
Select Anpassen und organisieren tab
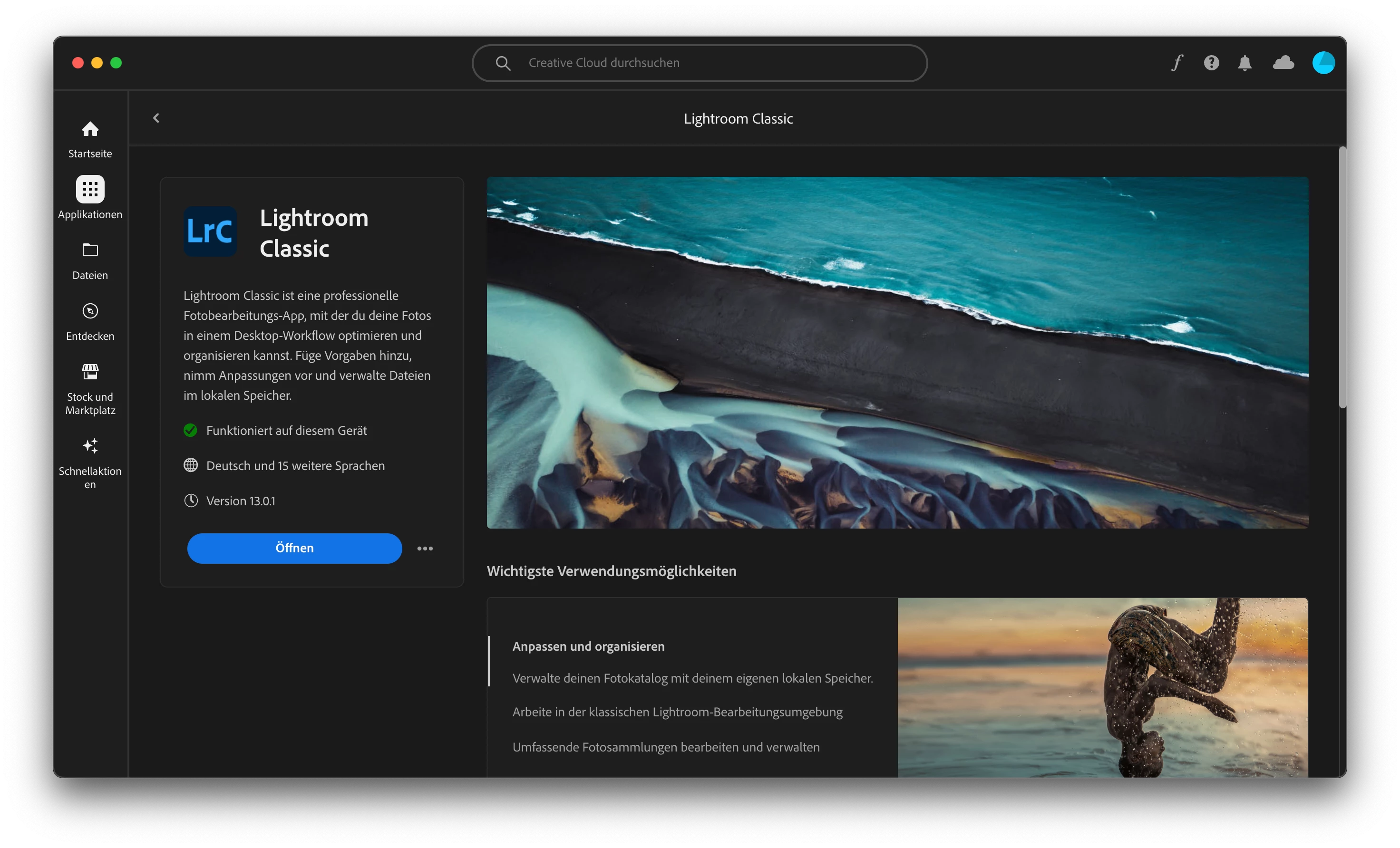click(x=588, y=646)
